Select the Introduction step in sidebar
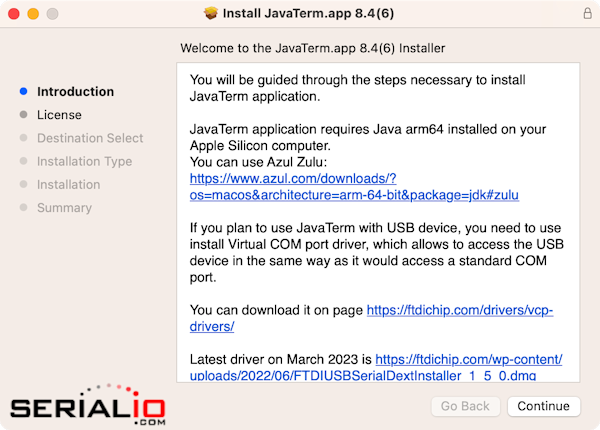Viewport: 600px width, 430px height. 75,91
